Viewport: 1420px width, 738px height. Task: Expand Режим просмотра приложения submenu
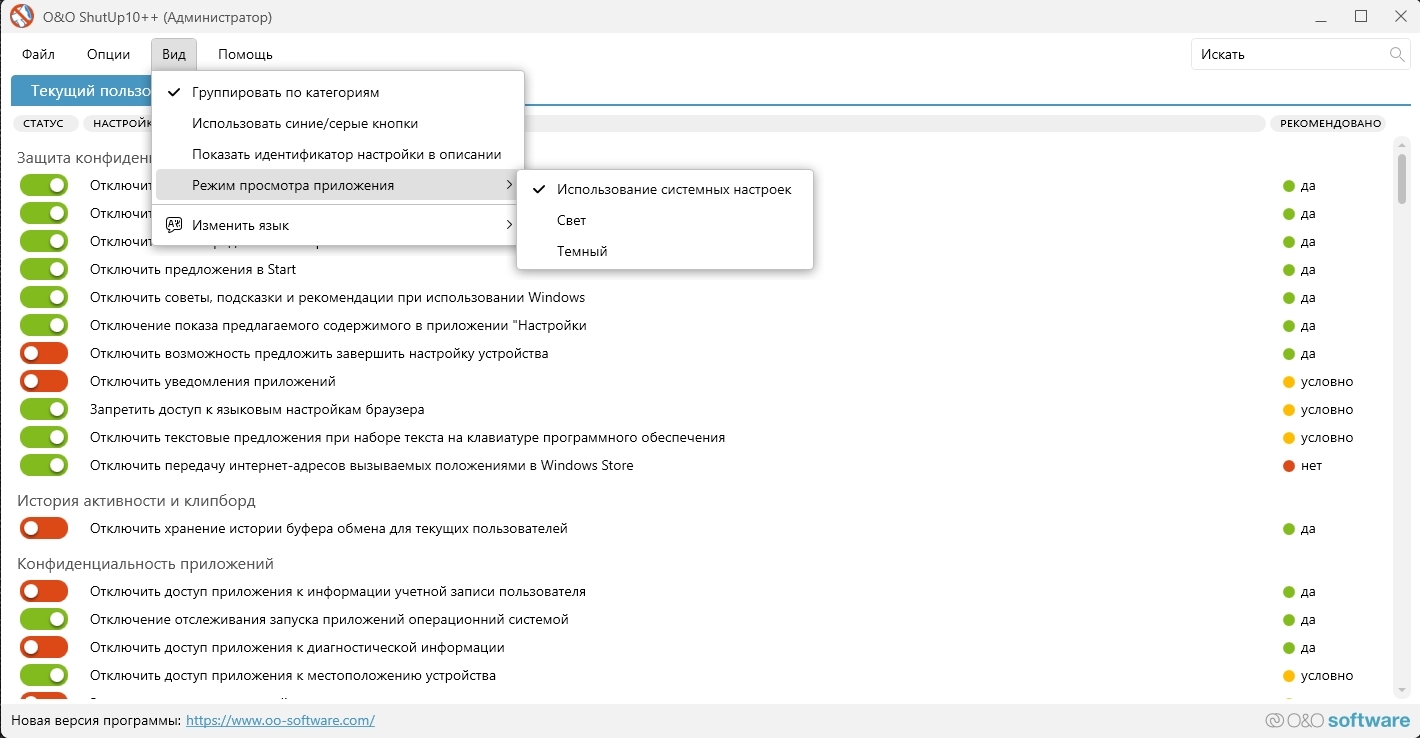(337, 185)
